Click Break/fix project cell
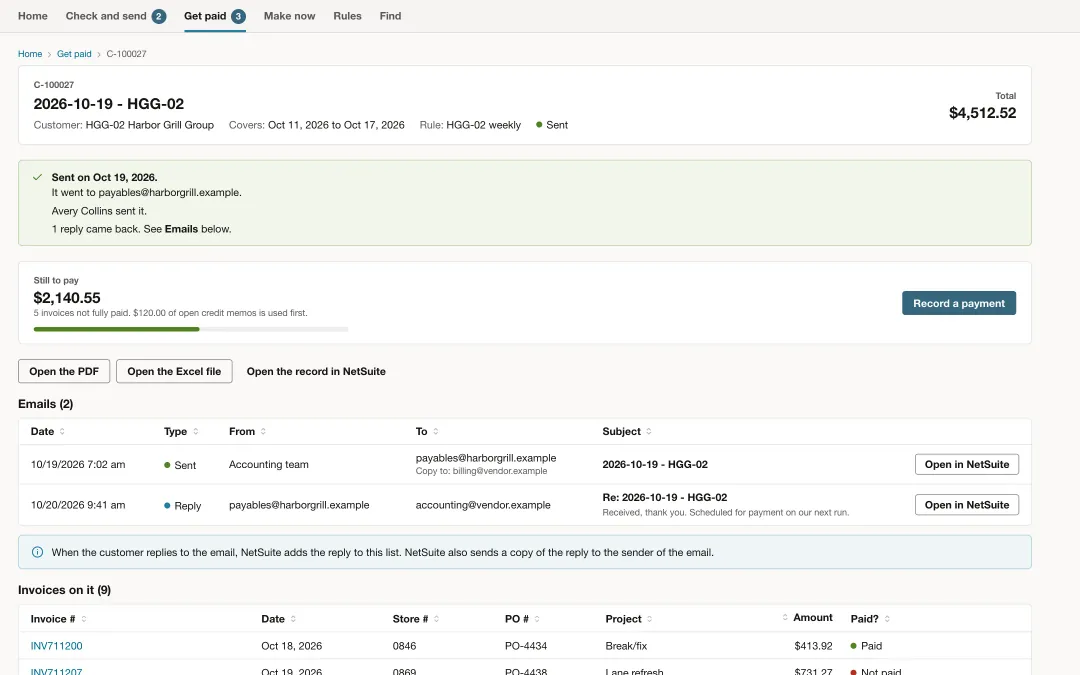The width and height of the screenshot is (1080, 675). pos(626,646)
